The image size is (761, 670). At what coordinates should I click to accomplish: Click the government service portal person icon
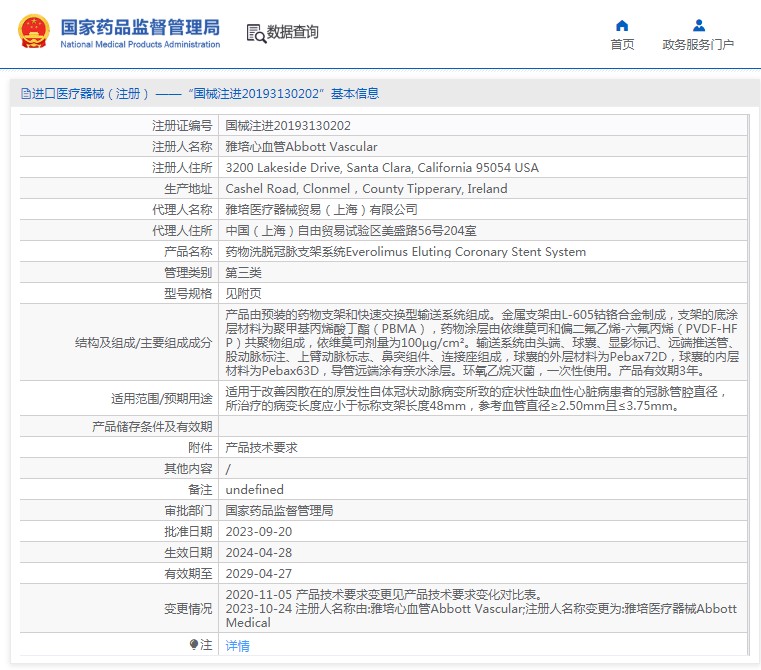(x=698, y=25)
